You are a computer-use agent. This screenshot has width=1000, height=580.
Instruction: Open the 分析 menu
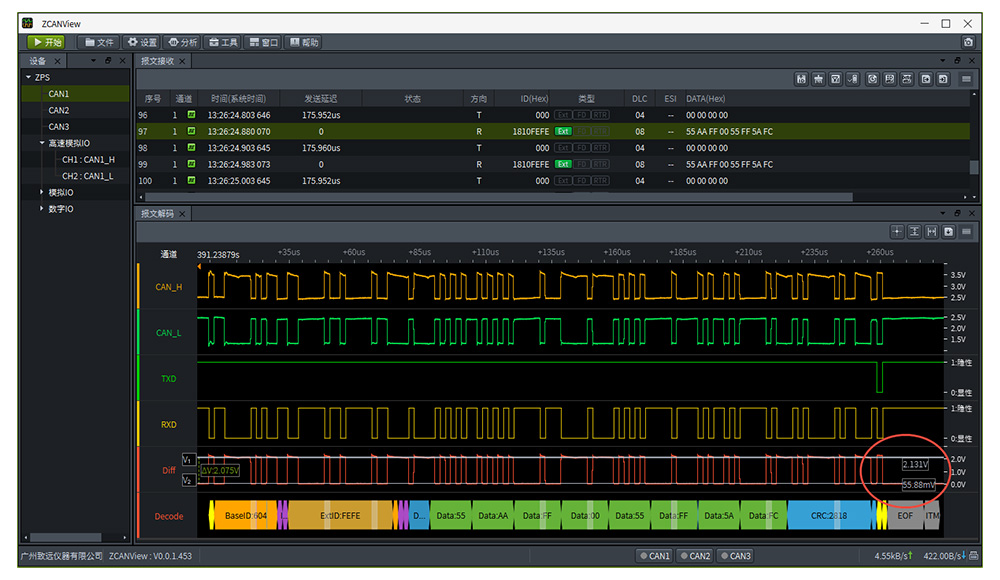[x=182, y=42]
